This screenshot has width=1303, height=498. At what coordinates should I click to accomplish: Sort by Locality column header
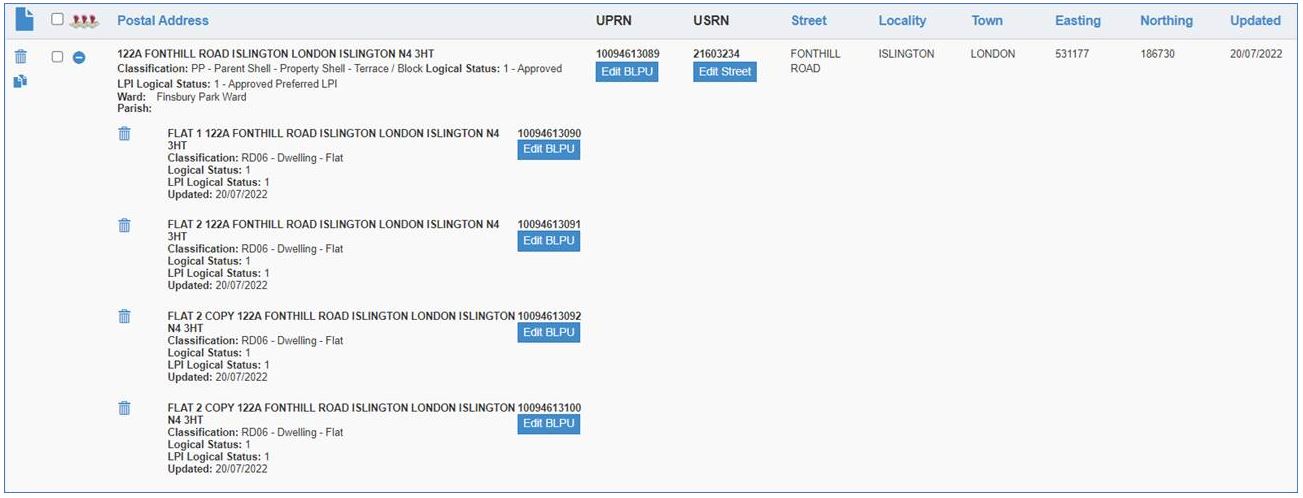tap(902, 20)
